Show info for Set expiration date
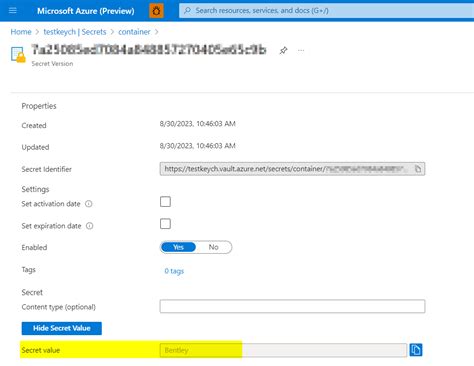 [x=90, y=226]
